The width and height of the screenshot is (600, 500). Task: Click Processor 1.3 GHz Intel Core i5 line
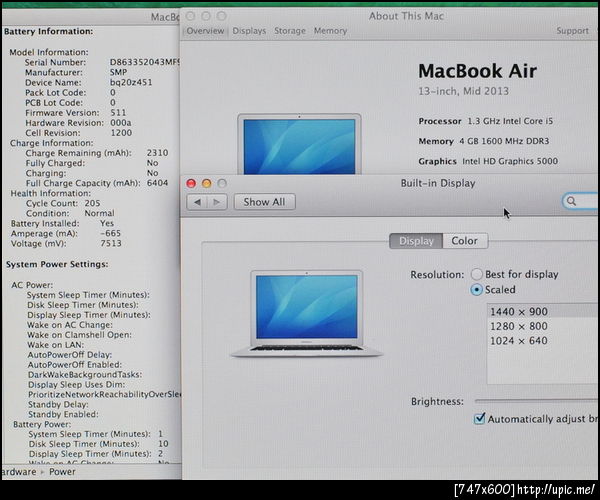click(486, 121)
